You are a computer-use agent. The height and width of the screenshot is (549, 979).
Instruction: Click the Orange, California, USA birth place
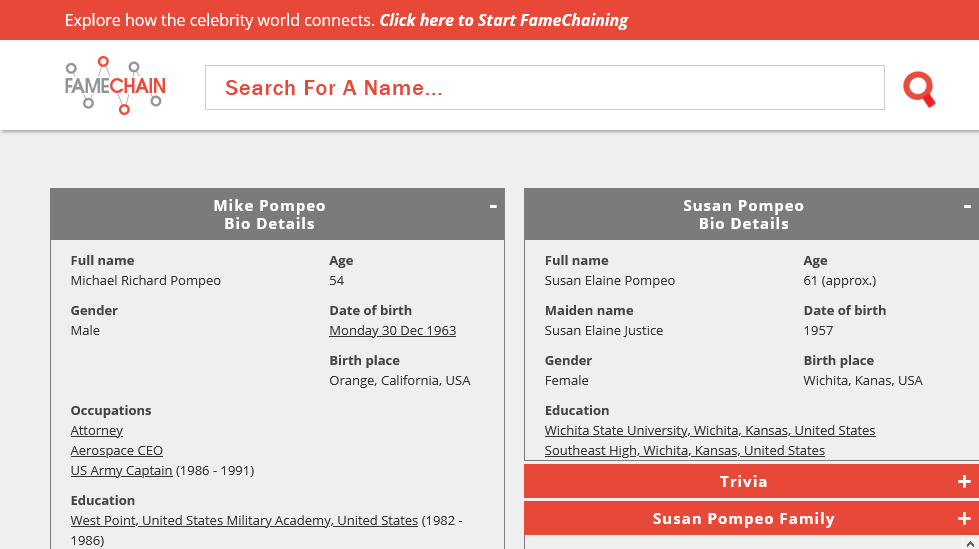pos(400,380)
